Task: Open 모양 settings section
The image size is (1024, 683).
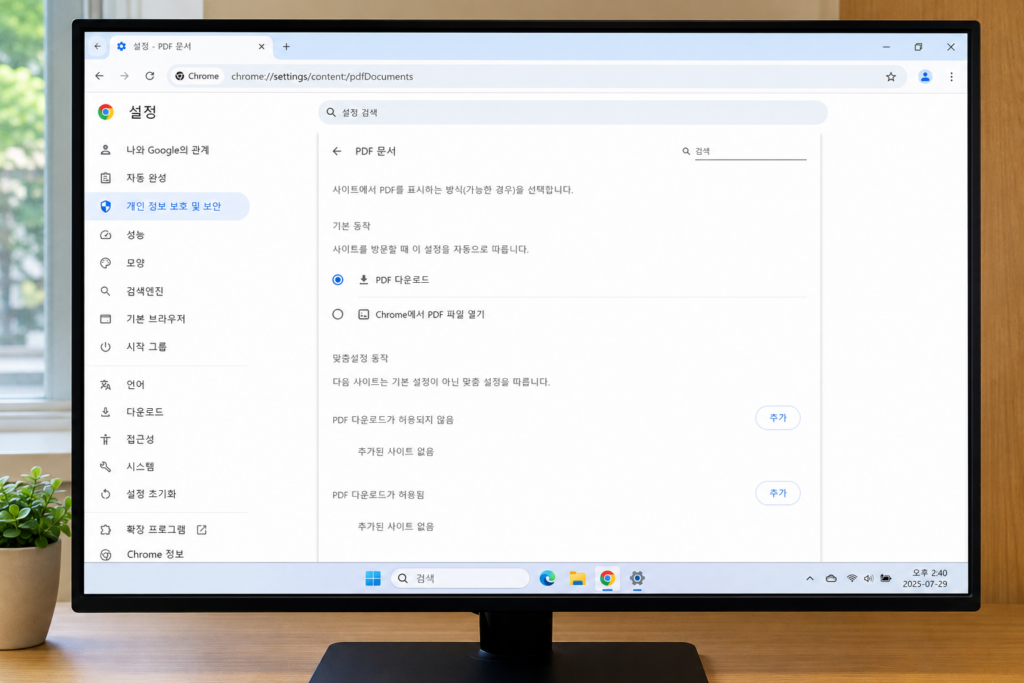Action: (x=168, y=262)
